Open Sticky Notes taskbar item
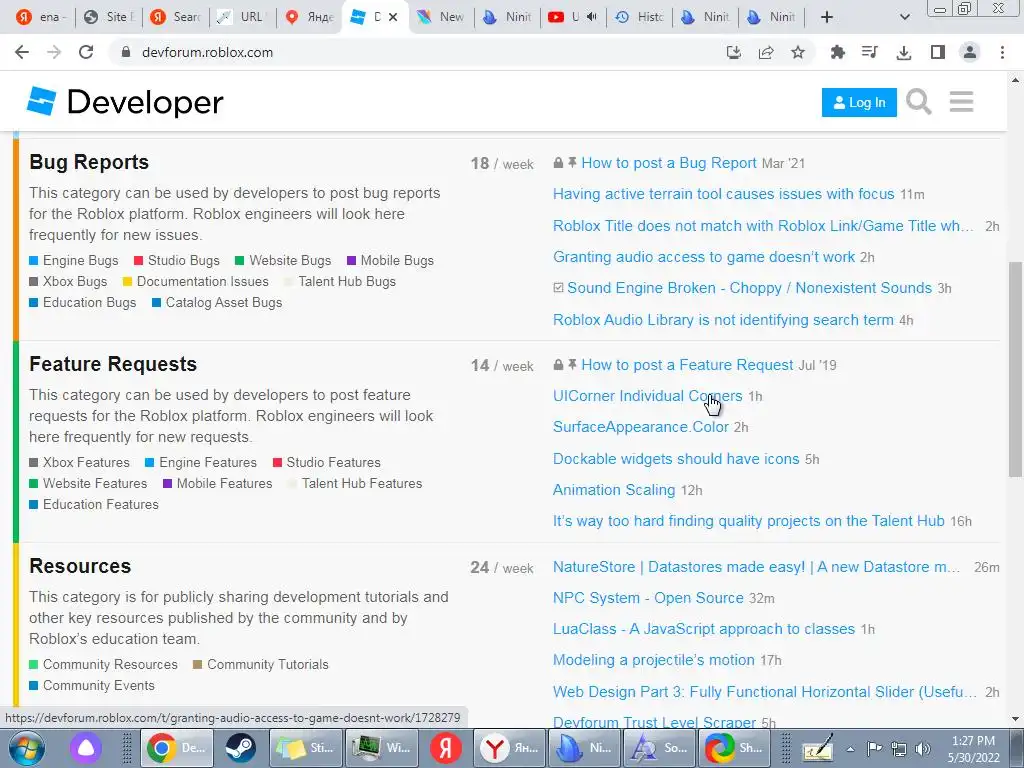Screen dimensions: 1024x768 [x=304, y=748]
